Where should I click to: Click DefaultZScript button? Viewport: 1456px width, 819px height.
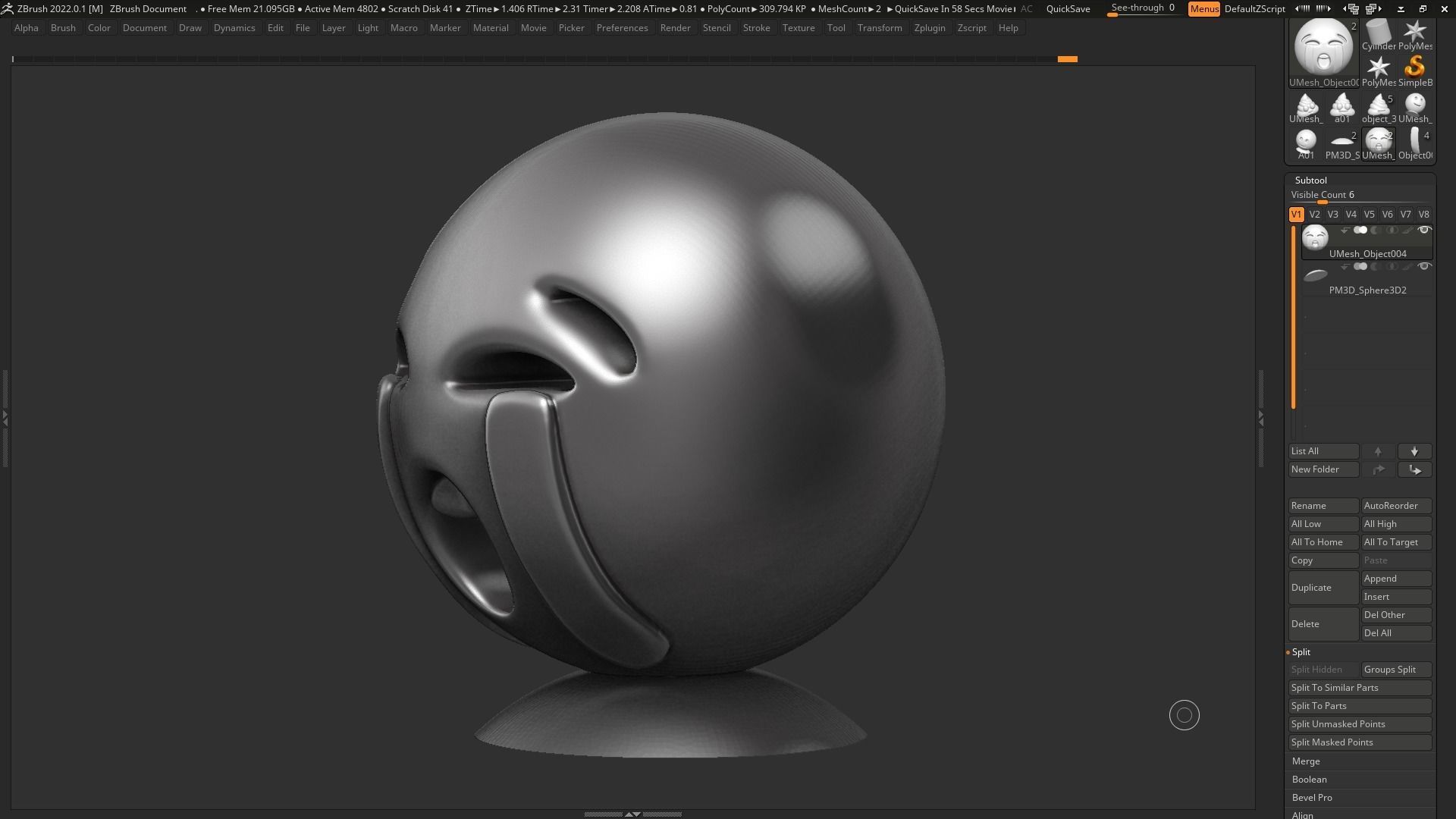(1254, 9)
